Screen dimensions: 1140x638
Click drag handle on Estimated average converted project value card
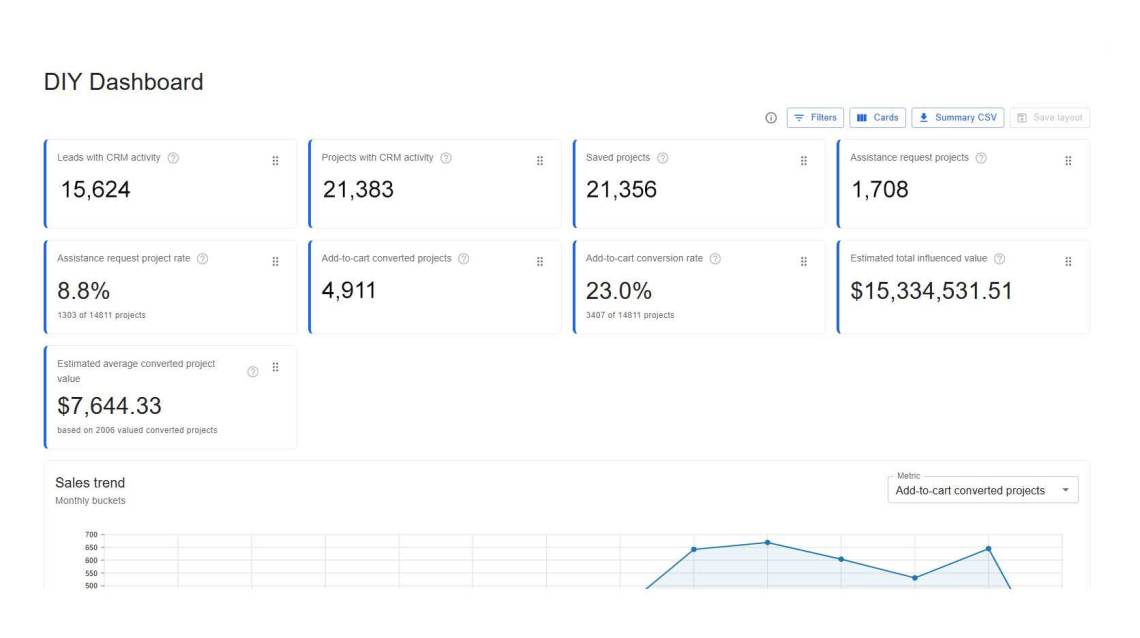pyautogui.click(x=276, y=368)
